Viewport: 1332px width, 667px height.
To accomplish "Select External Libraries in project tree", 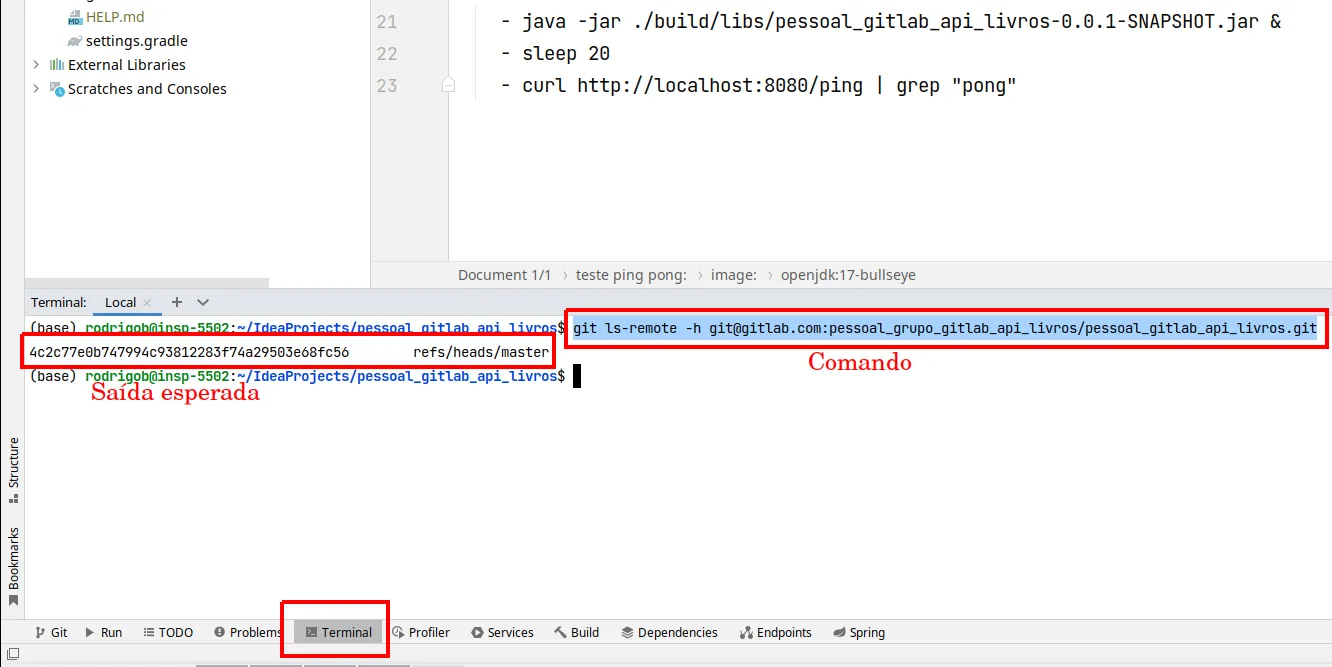I will click(x=127, y=65).
